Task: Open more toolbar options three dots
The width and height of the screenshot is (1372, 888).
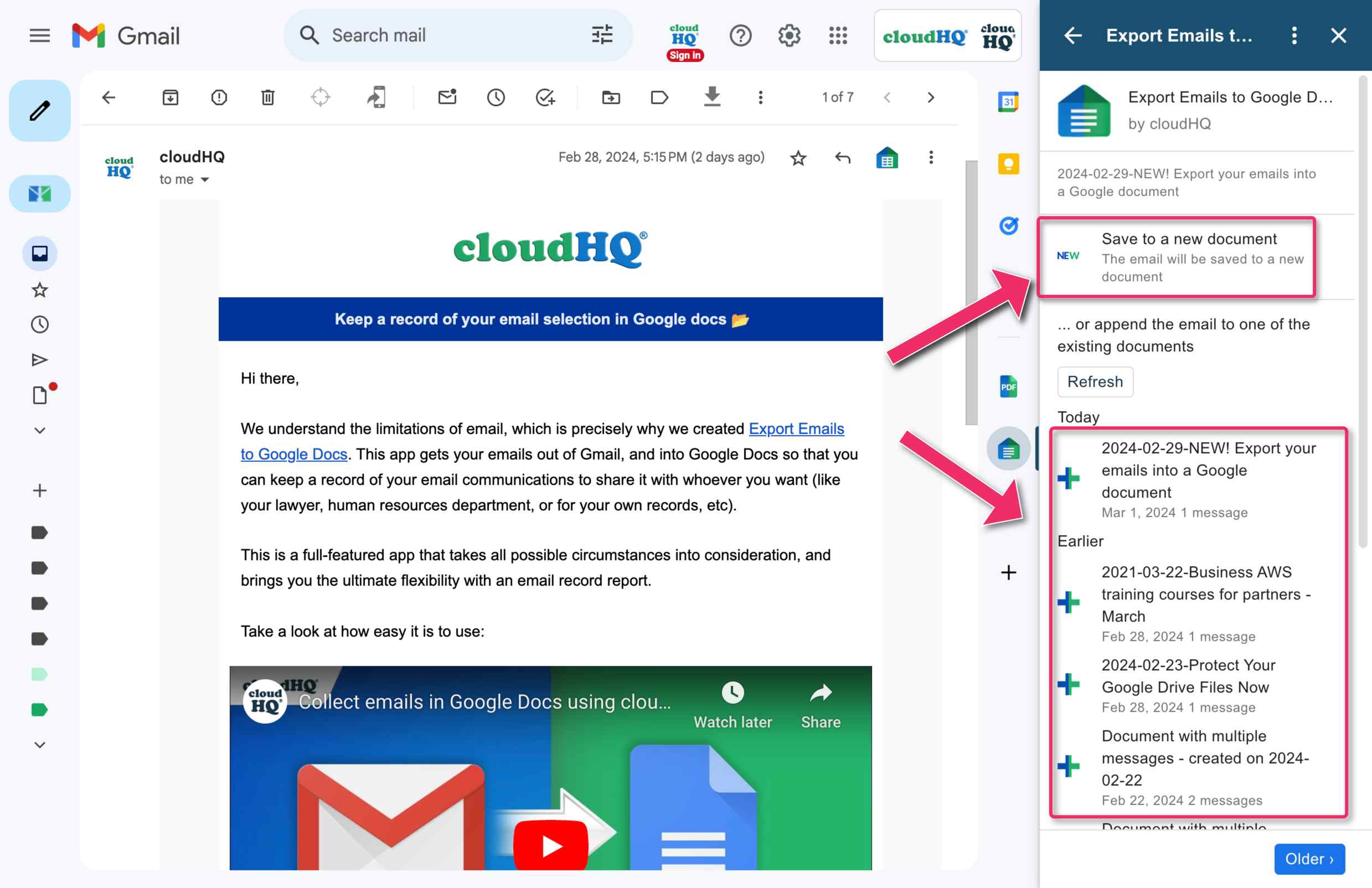Action: pos(760,97)
